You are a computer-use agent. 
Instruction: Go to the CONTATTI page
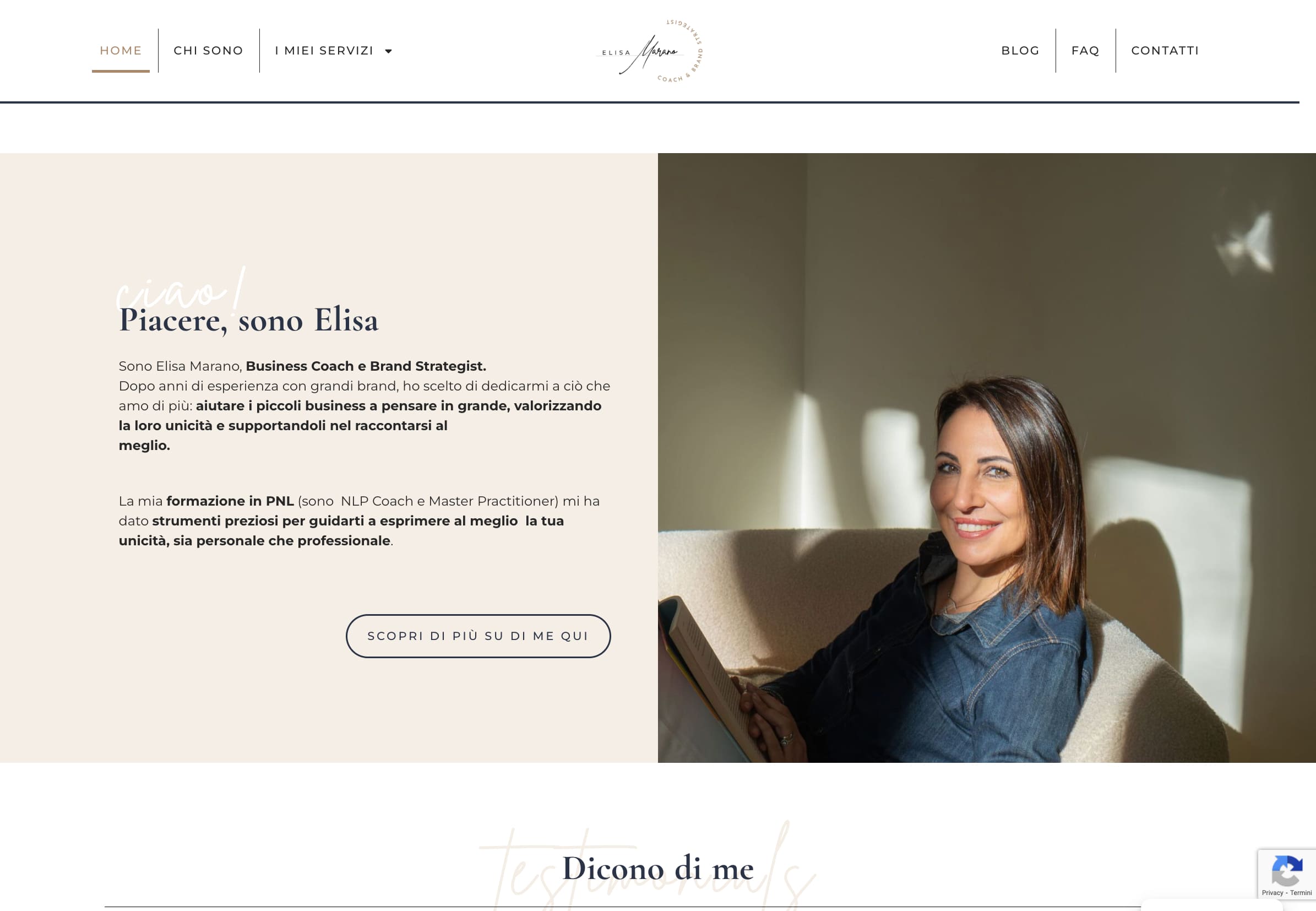[1165, 51]
